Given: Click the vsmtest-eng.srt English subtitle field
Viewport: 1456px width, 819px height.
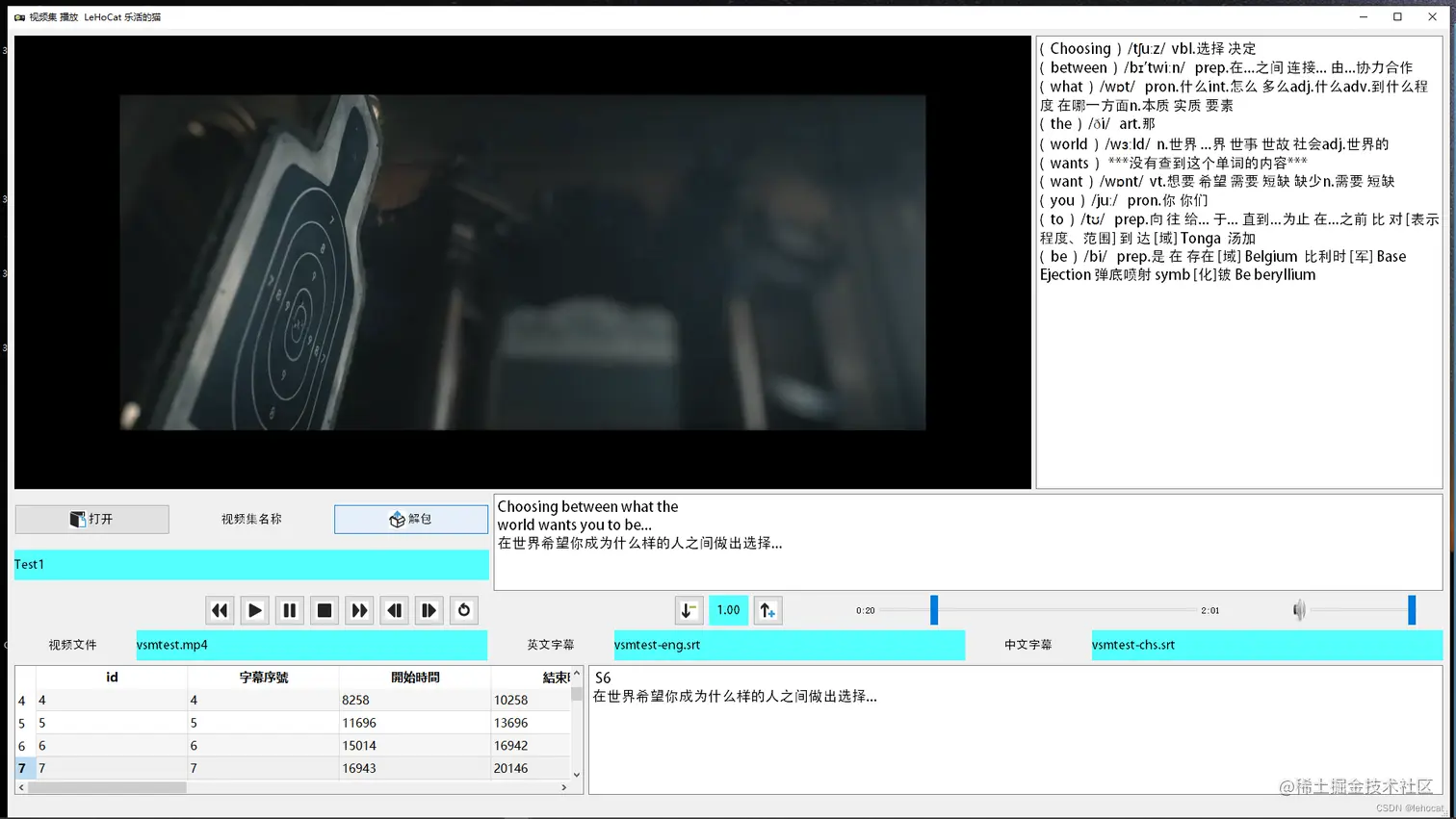Looking at the screenshot, I should click(x=789, y=645).
